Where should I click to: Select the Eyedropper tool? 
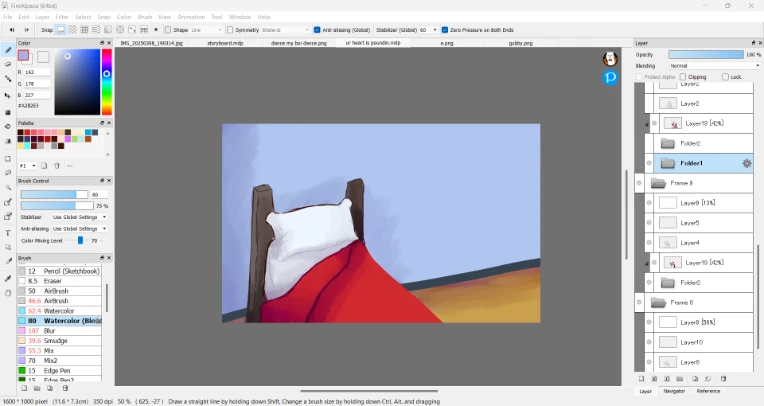(x=8, y=278)
